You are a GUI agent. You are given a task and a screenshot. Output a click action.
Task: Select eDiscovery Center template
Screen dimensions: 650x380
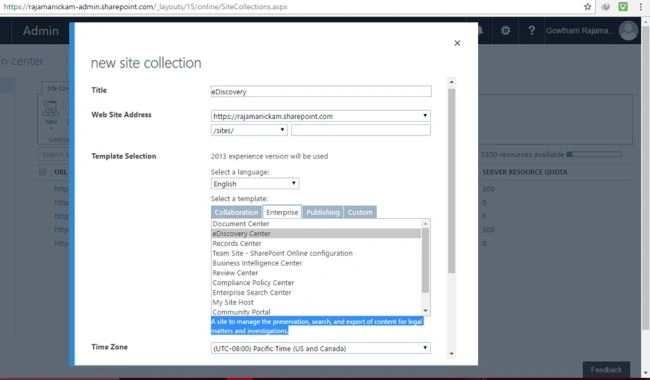click(x=316, y=234)
